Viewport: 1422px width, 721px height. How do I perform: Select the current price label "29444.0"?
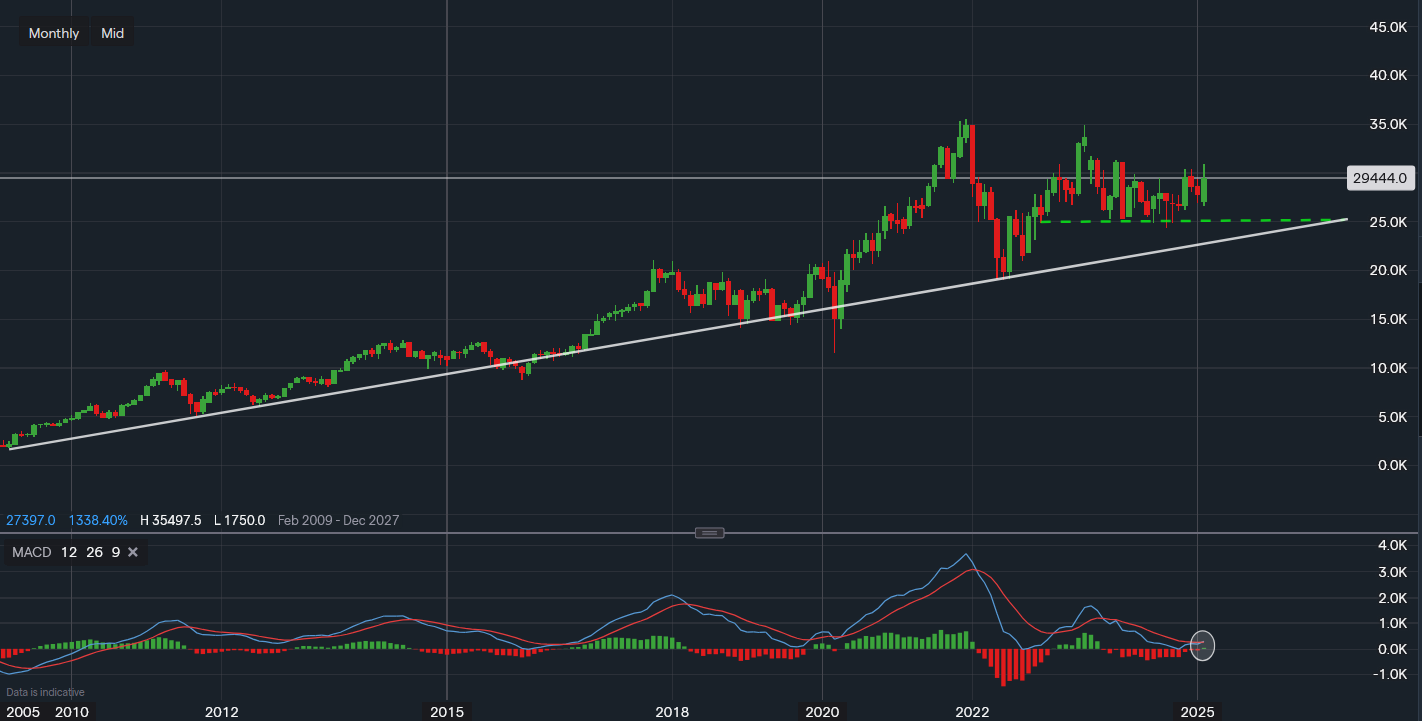pos(1381,178)
